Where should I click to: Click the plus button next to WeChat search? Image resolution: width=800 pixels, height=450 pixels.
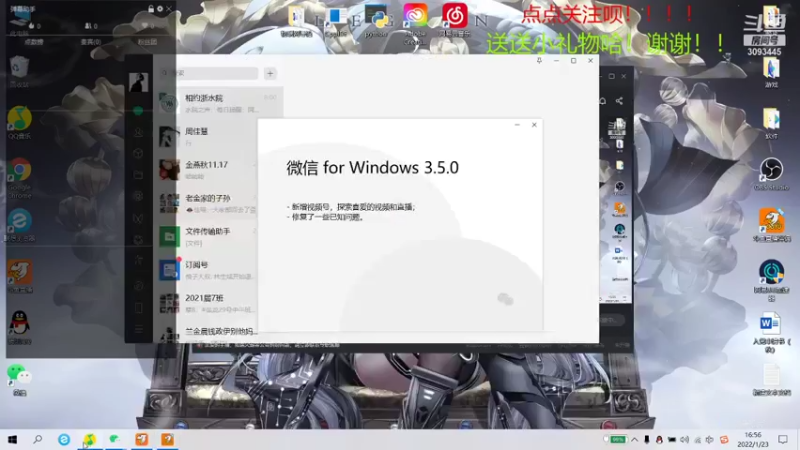[270, 73]
